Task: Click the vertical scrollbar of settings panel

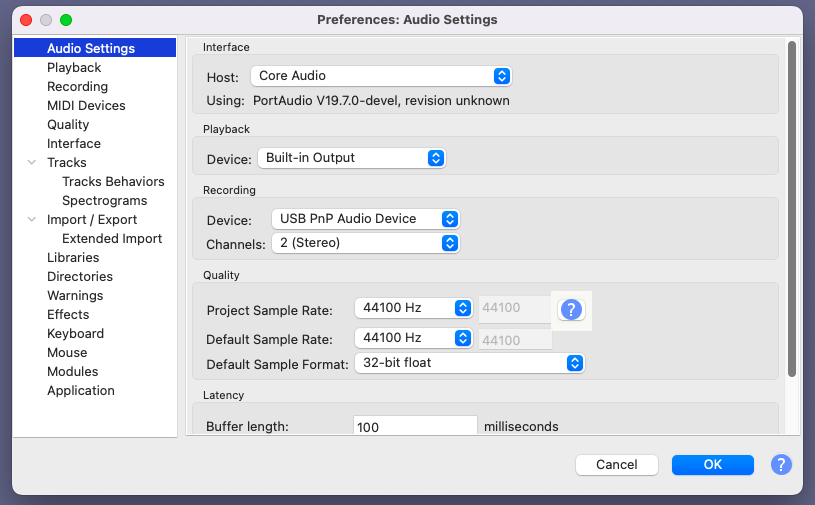Action: click(792, 210)
